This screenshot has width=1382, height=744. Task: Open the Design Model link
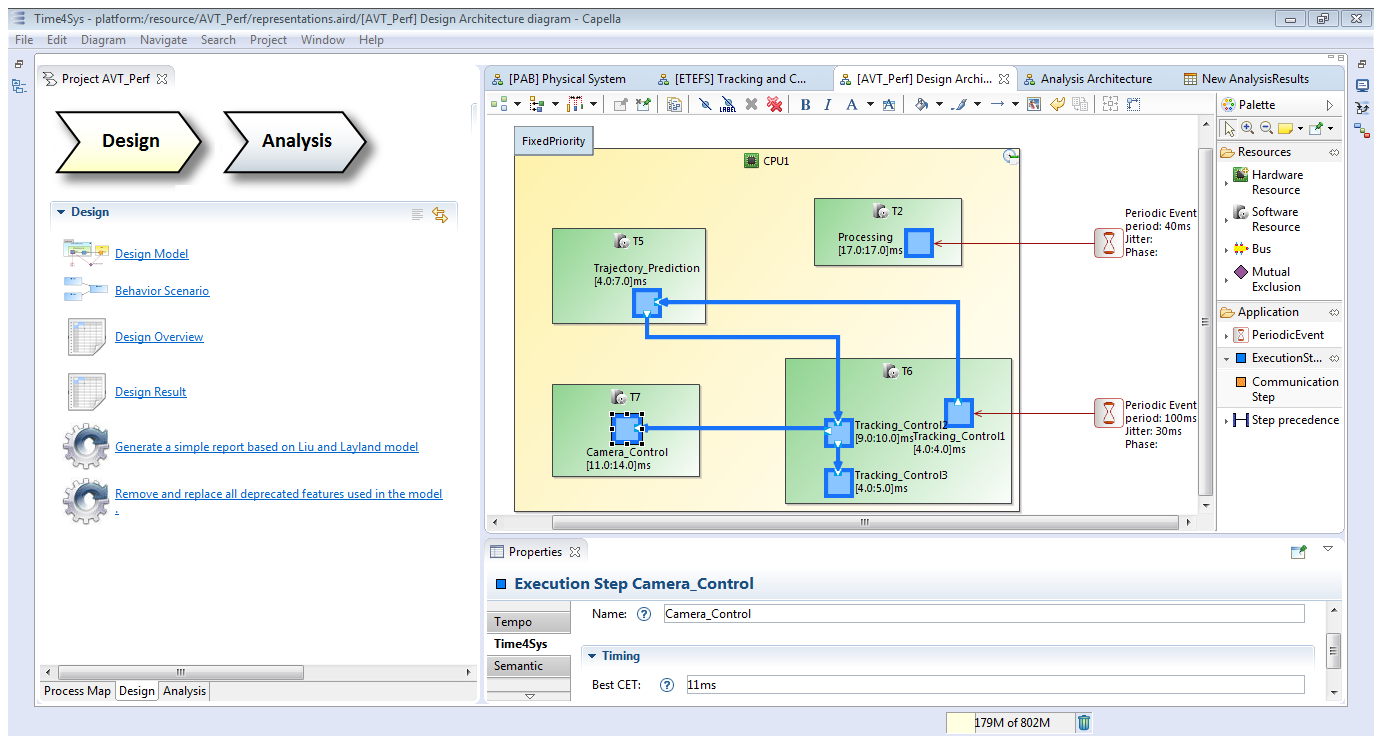pyautogui.click(x=151, y=254)
